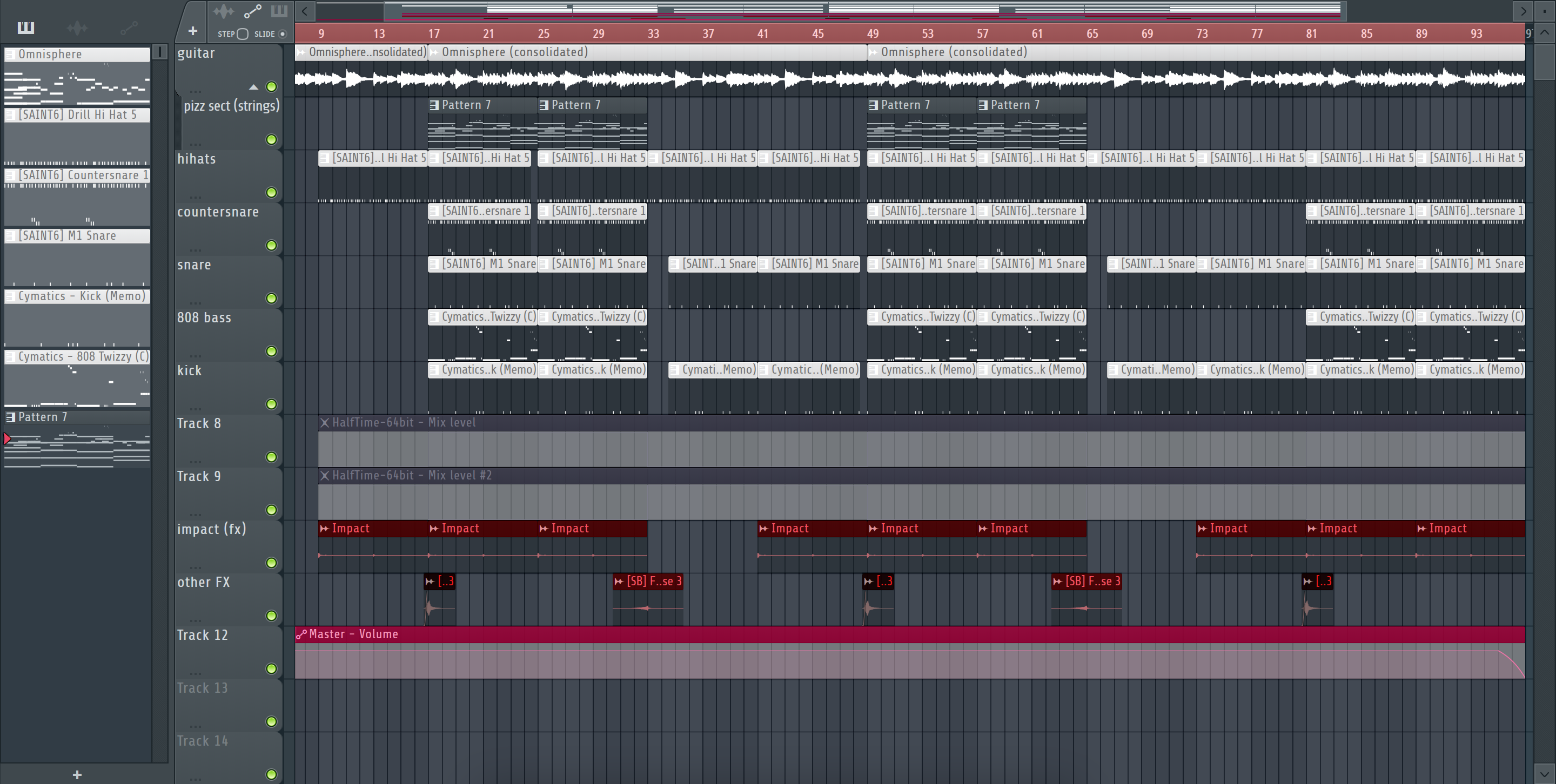
Task: Mute the pizz sect (strings) track
Action: tap(272, 139)
